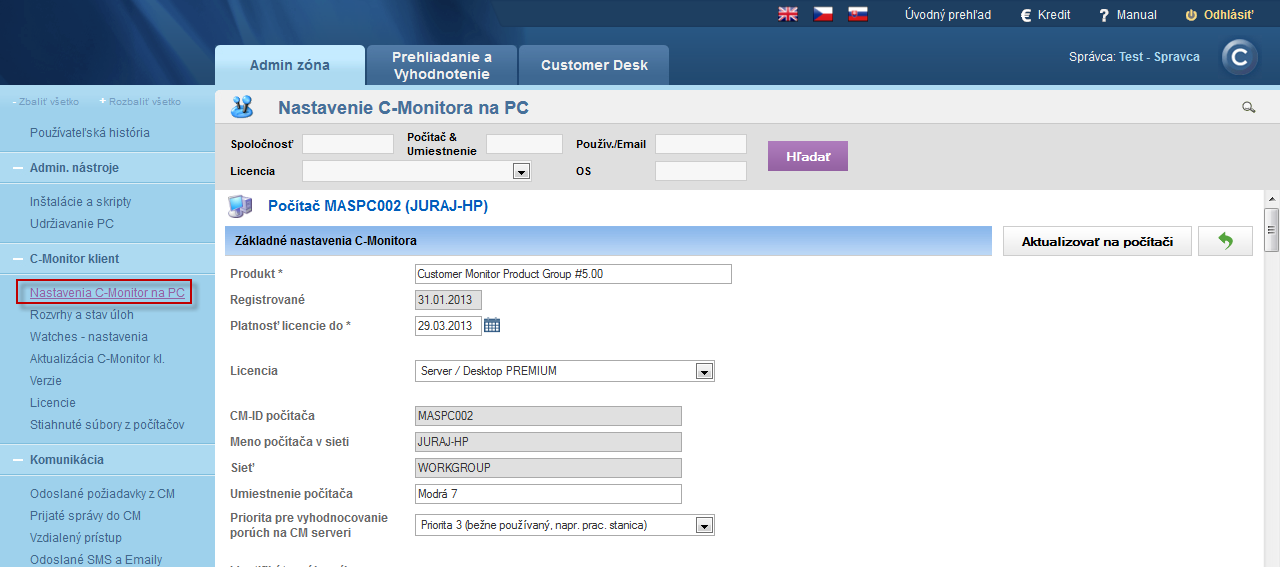The width and height of the screenshot is (1280, 567).
Task: Click the scrollbar up arrow
Action: pyautogui.click(x=1271, y=197)
